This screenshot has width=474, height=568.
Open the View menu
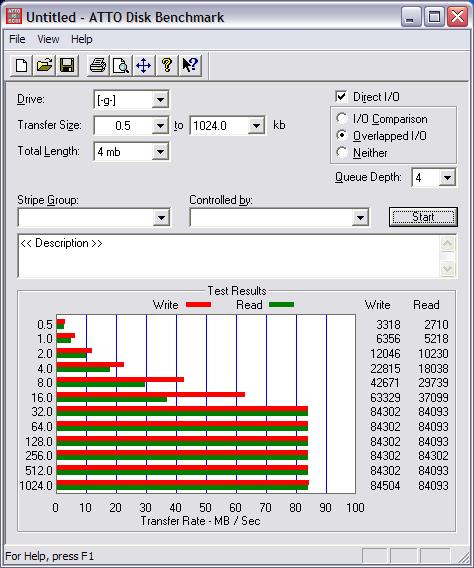[48, 39]
